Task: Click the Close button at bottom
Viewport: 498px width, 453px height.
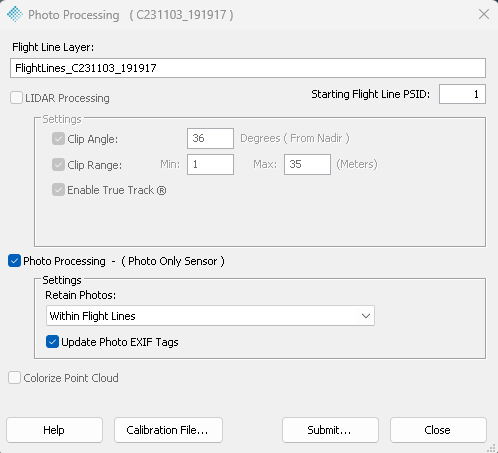Action: click(438, 430)
